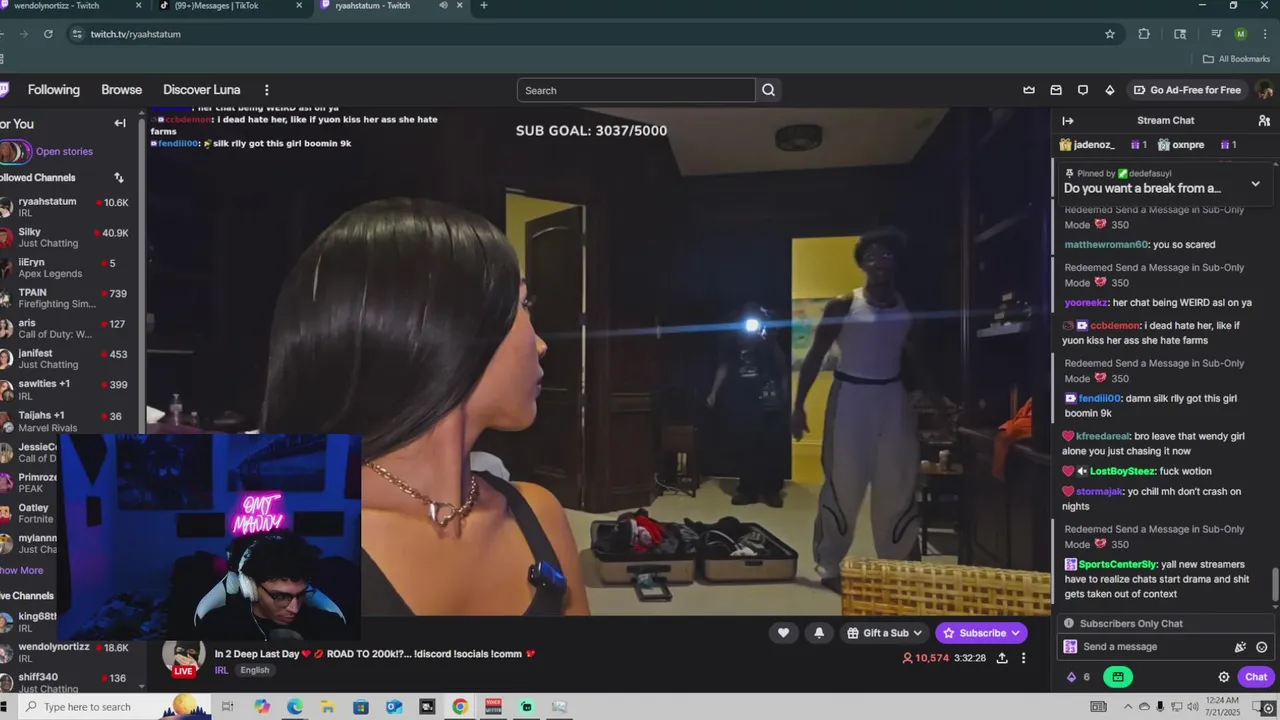Open Silky channel in sidebar
The height and width of the screenshot is (720, 1280).
(64, 237)
